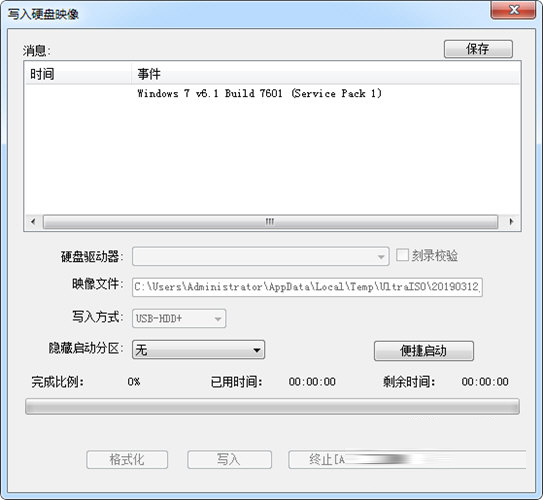Screen dimensions: 543x500
Task: Open the 硬盘驱动器 dropdown
Action: click(260, 256)
